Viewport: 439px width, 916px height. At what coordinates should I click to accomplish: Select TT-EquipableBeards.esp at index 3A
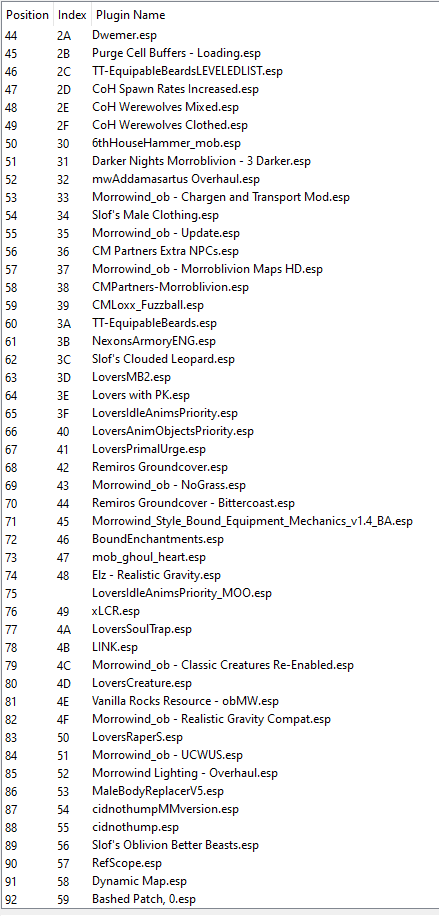[154, 323]
